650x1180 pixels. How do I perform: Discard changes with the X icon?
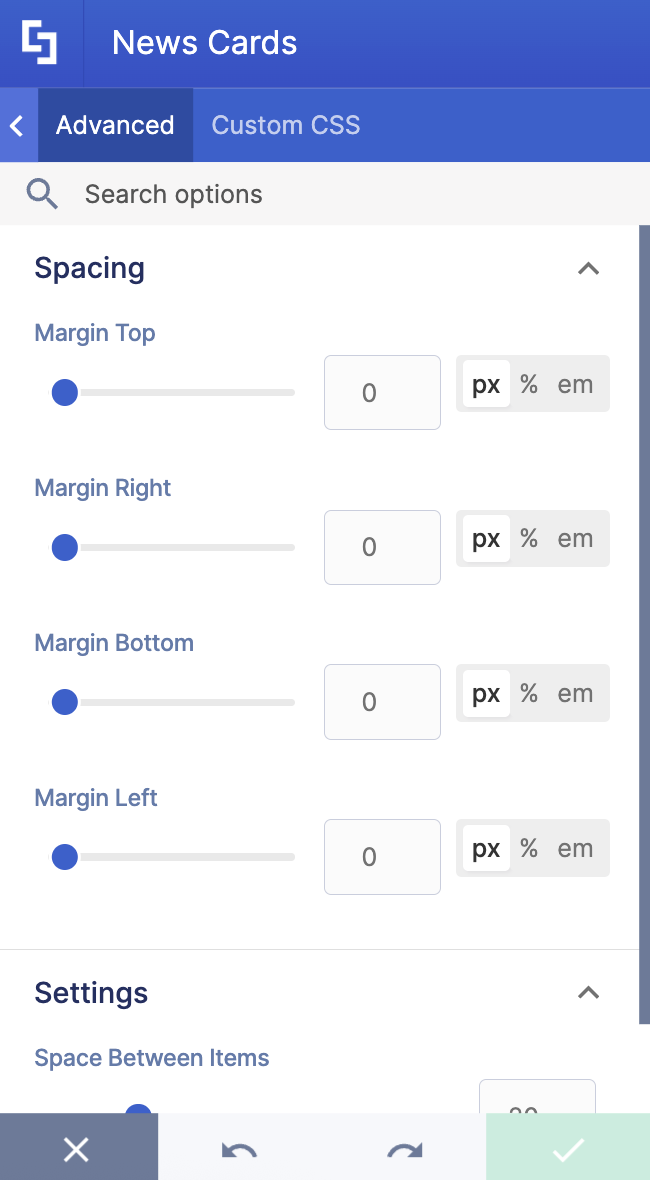tap(77, 1150)
